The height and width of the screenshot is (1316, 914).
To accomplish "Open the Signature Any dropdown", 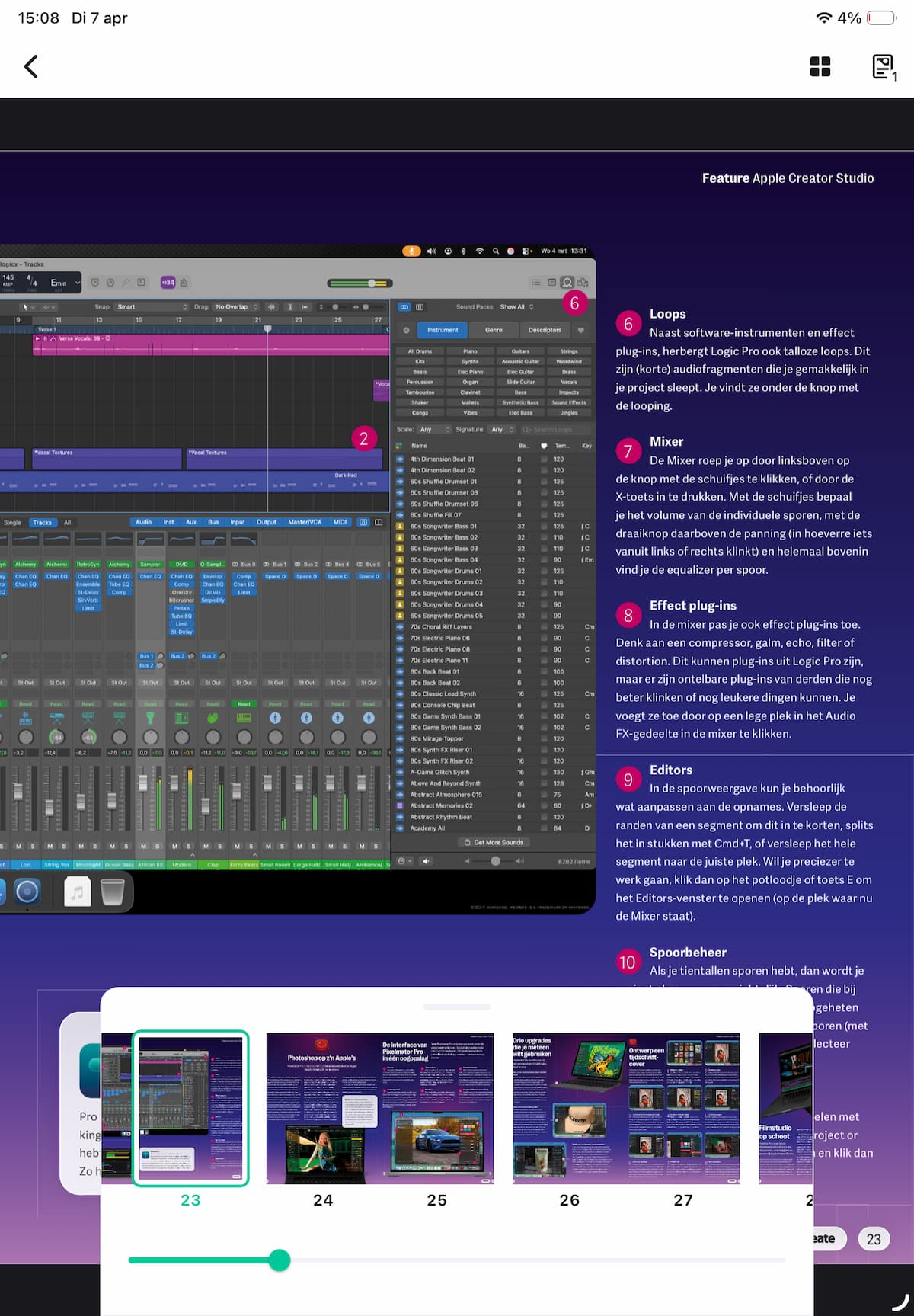I will pyautogui.click(x=502, y=429).
